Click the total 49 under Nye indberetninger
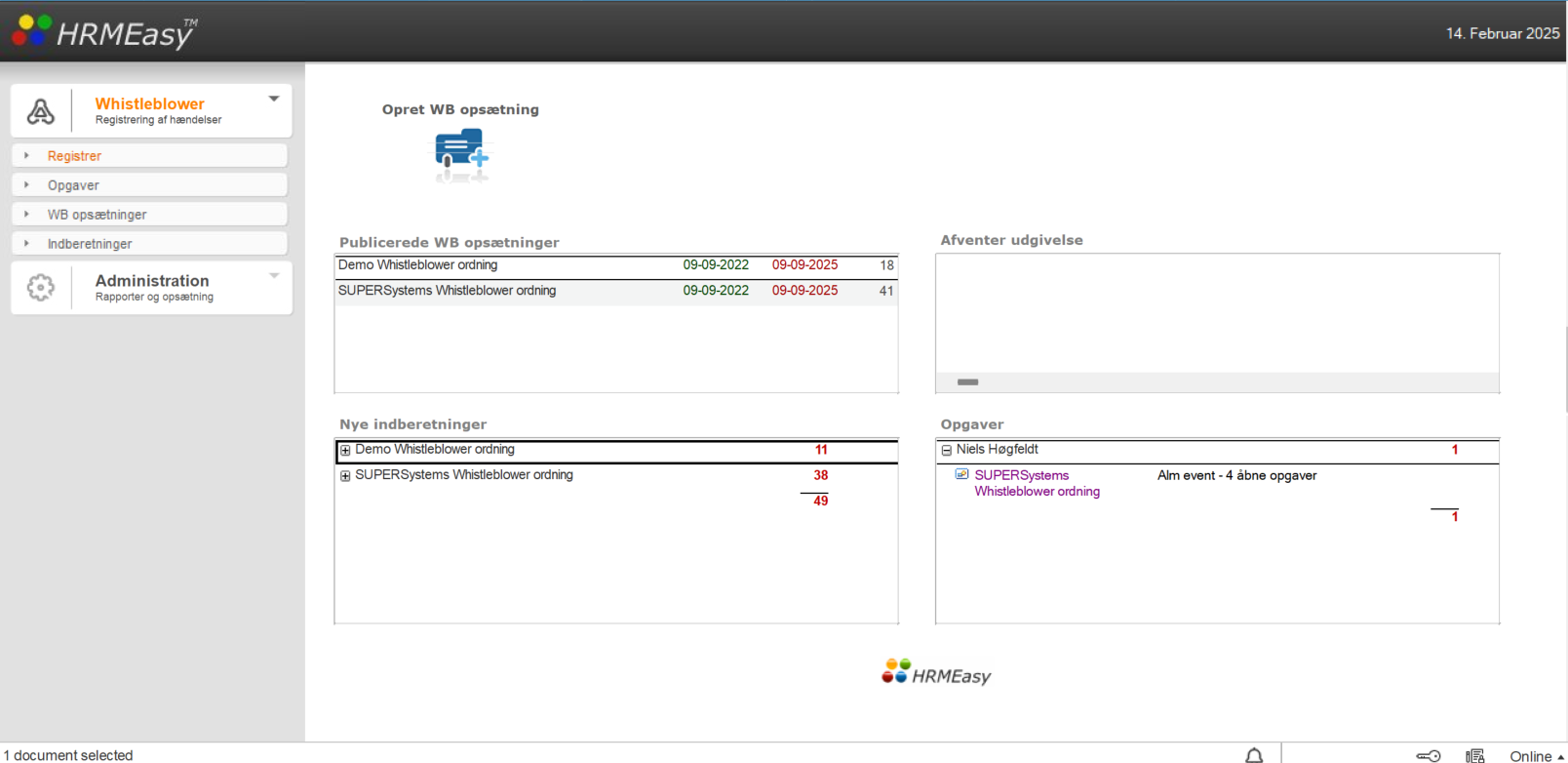 [x=821, y=501]
